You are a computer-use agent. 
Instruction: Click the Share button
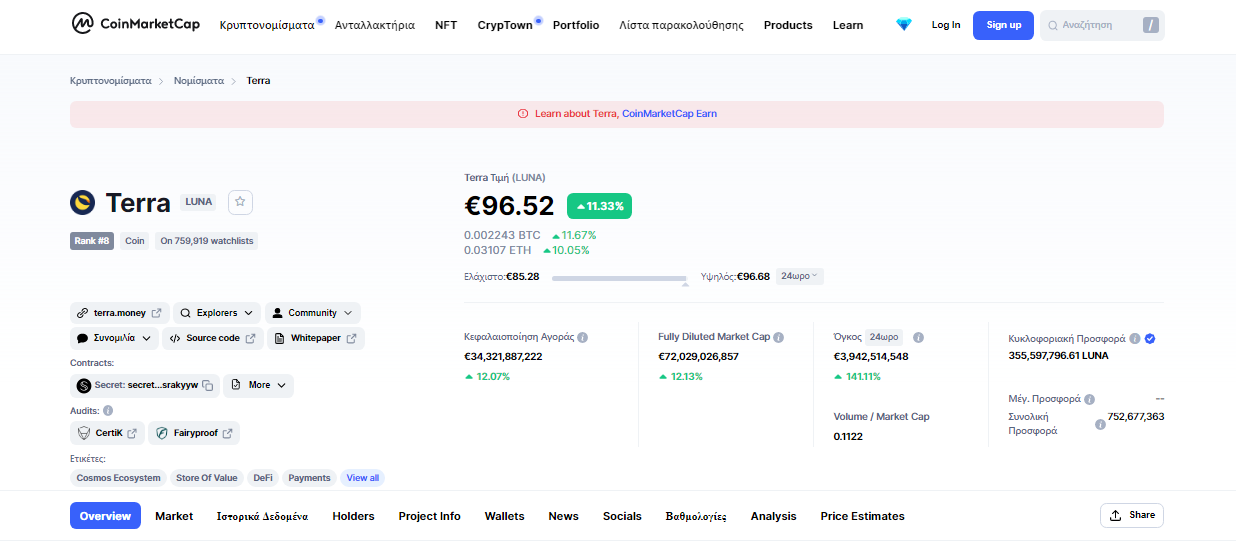click(x=1131, y=515)
